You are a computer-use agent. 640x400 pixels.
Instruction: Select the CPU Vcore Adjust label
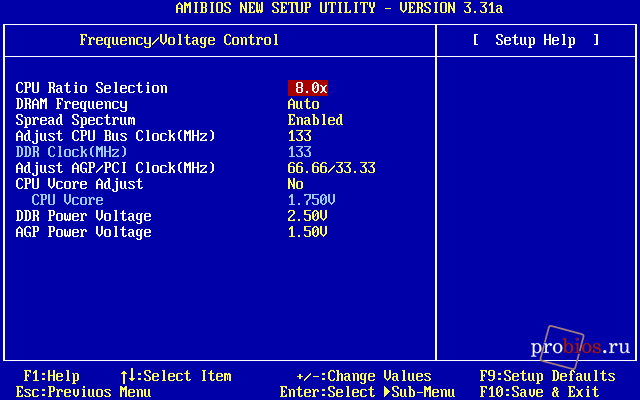pos(80,184)
